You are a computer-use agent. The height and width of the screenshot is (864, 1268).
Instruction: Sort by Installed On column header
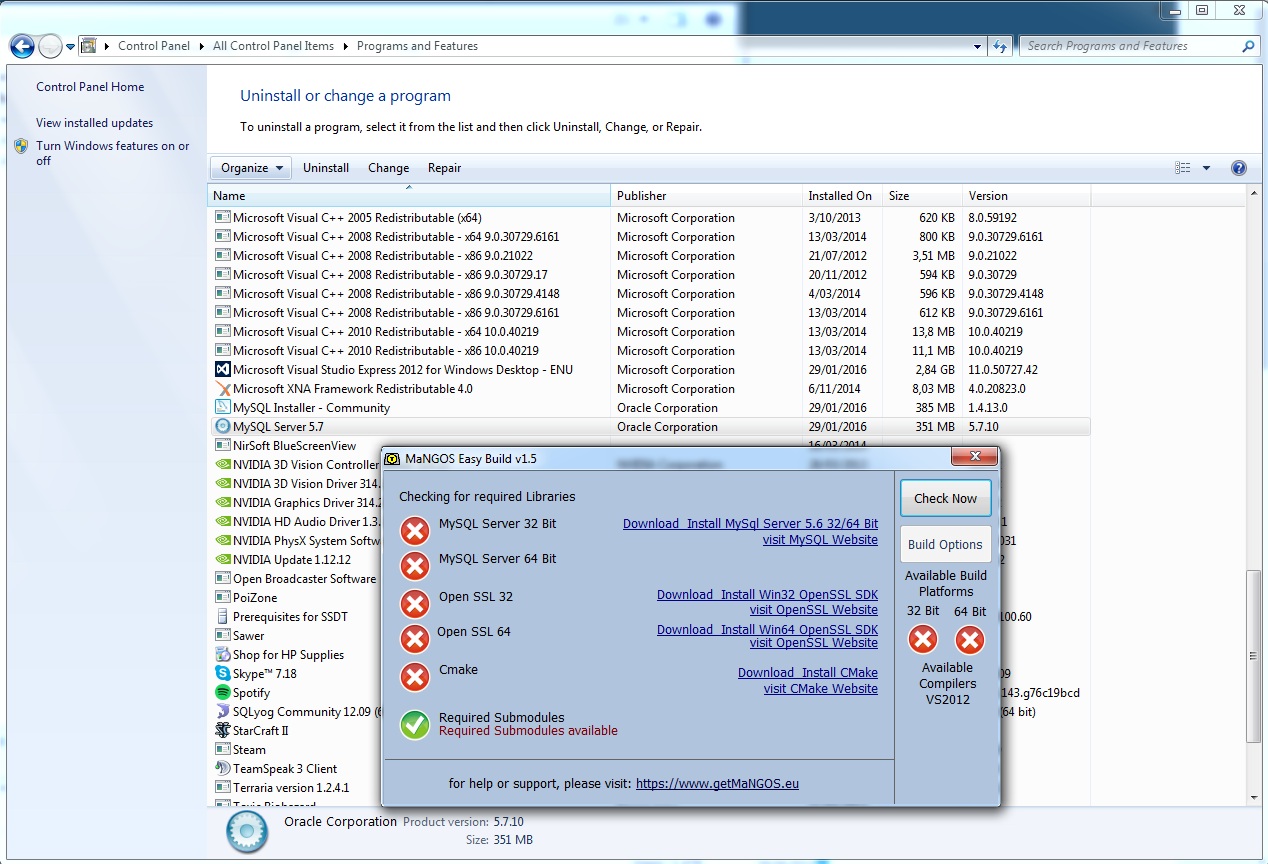pyautogui.click(x=842, y=196)
